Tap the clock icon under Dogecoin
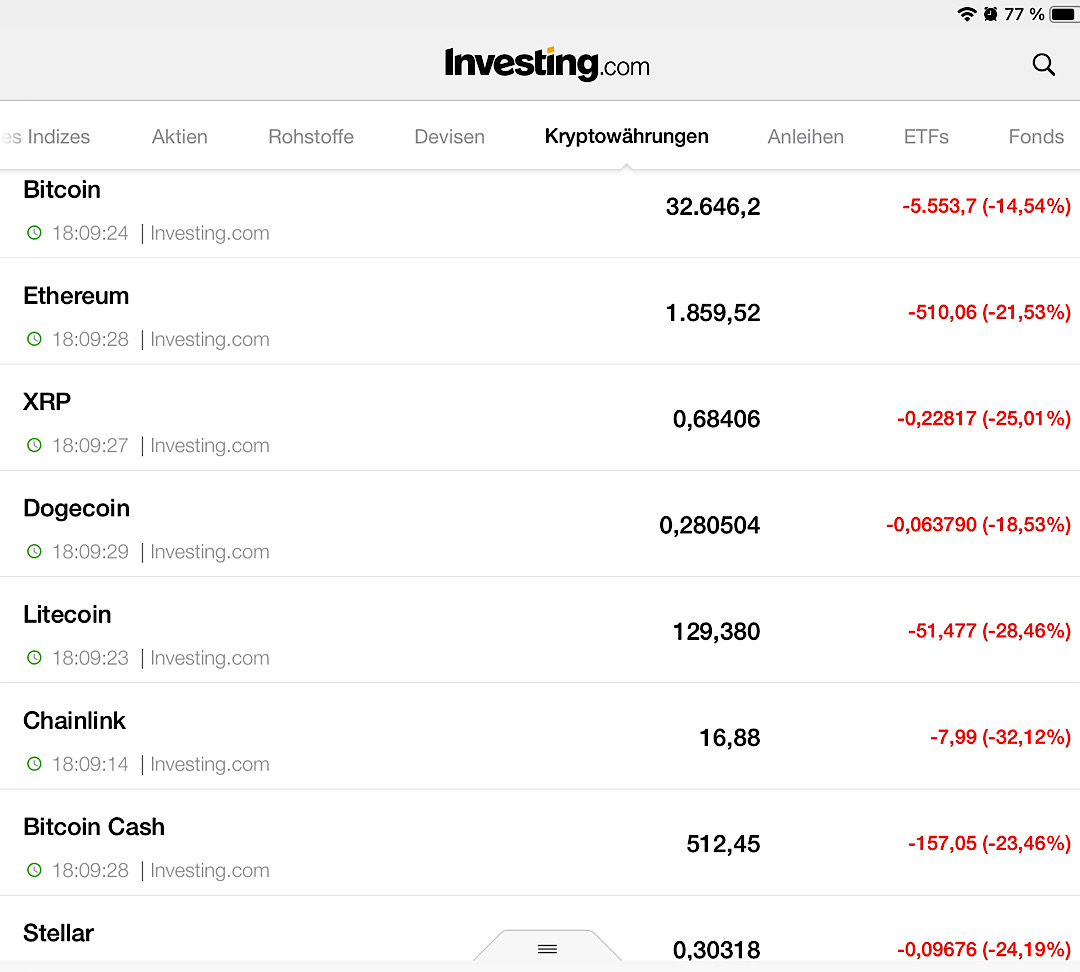 click(34, 551)
